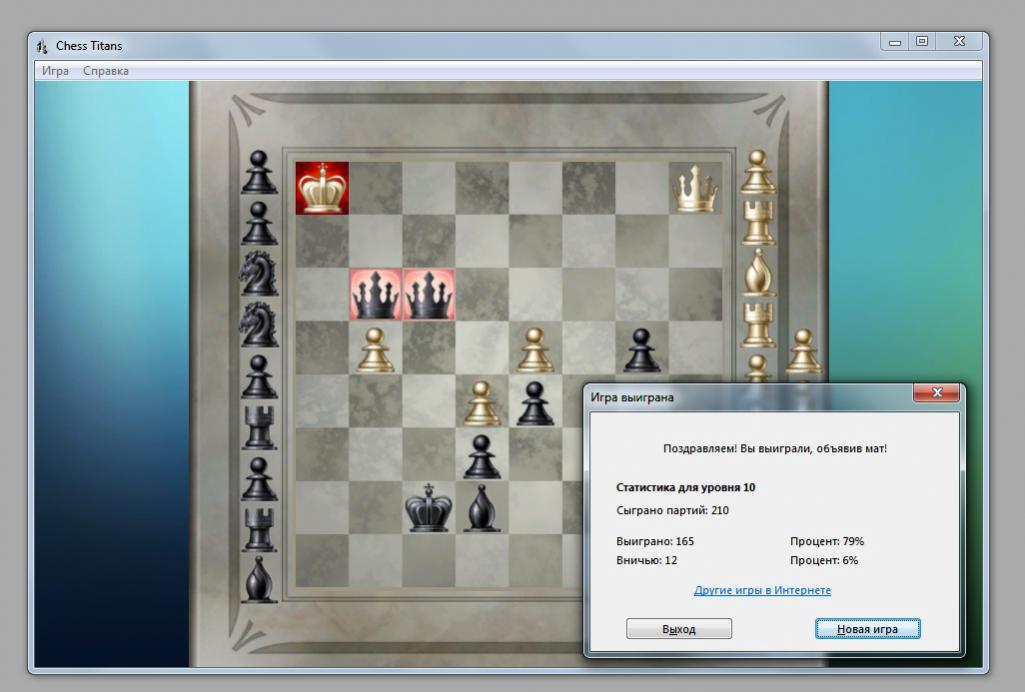
Task: Select the black pawn directly above the black bishop
Action: [x=482, y=456]
